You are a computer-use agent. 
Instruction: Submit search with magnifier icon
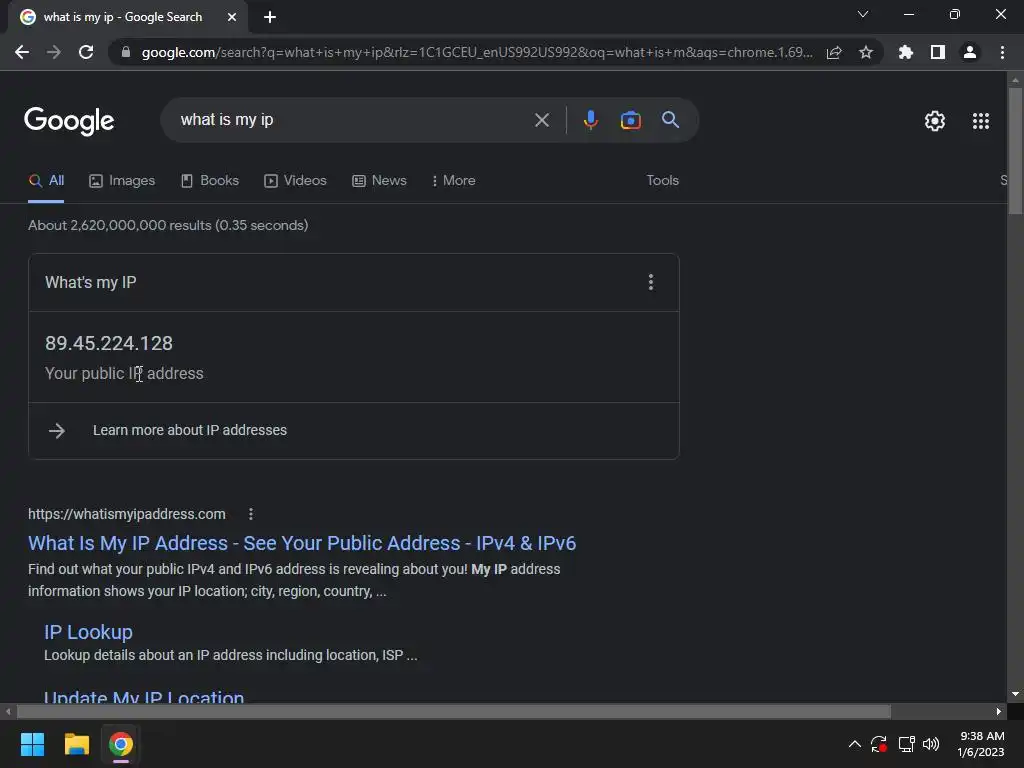pos(670,120)
